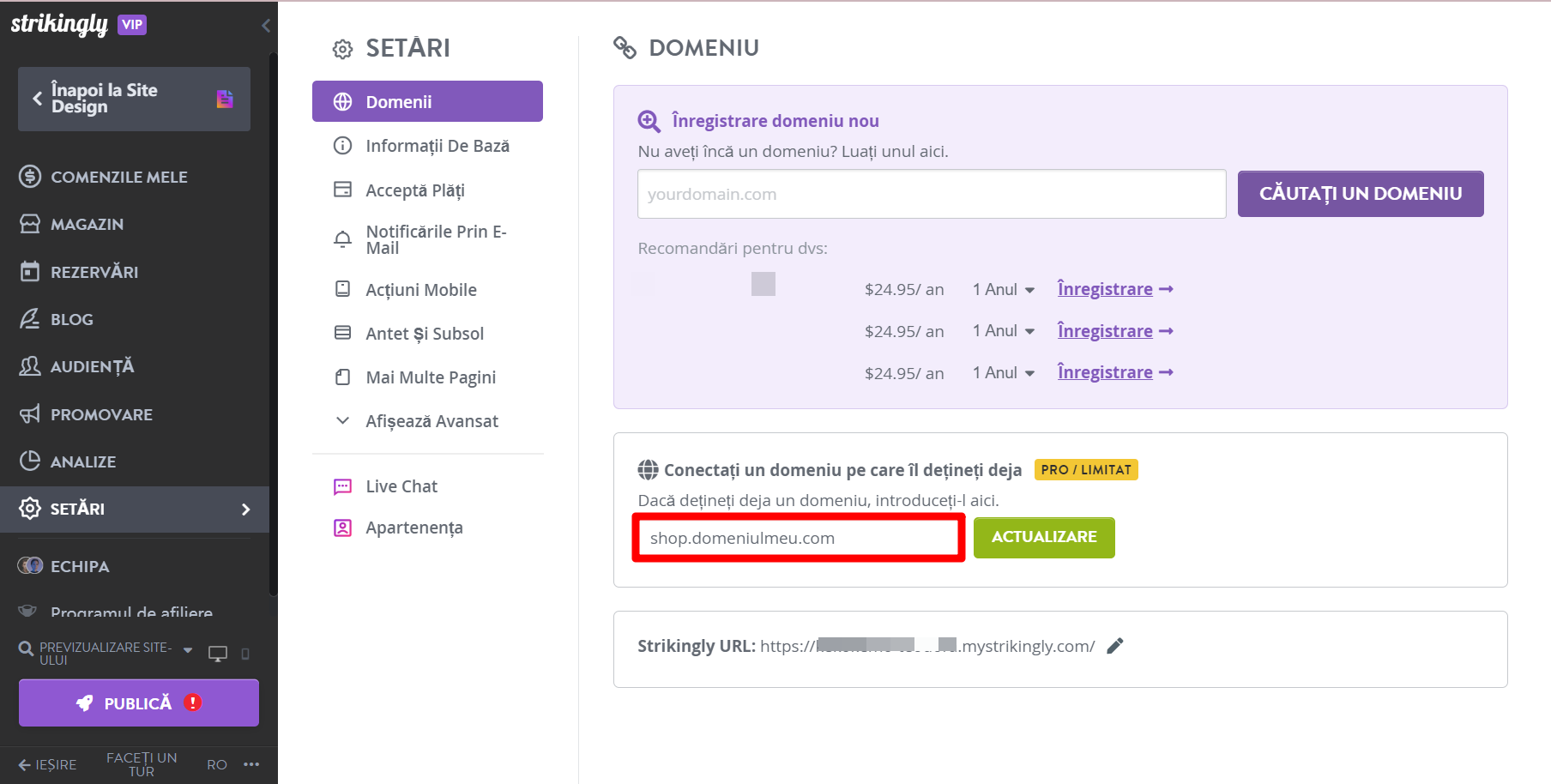Click the globe icon beside Domenii

tap(342, 101)
